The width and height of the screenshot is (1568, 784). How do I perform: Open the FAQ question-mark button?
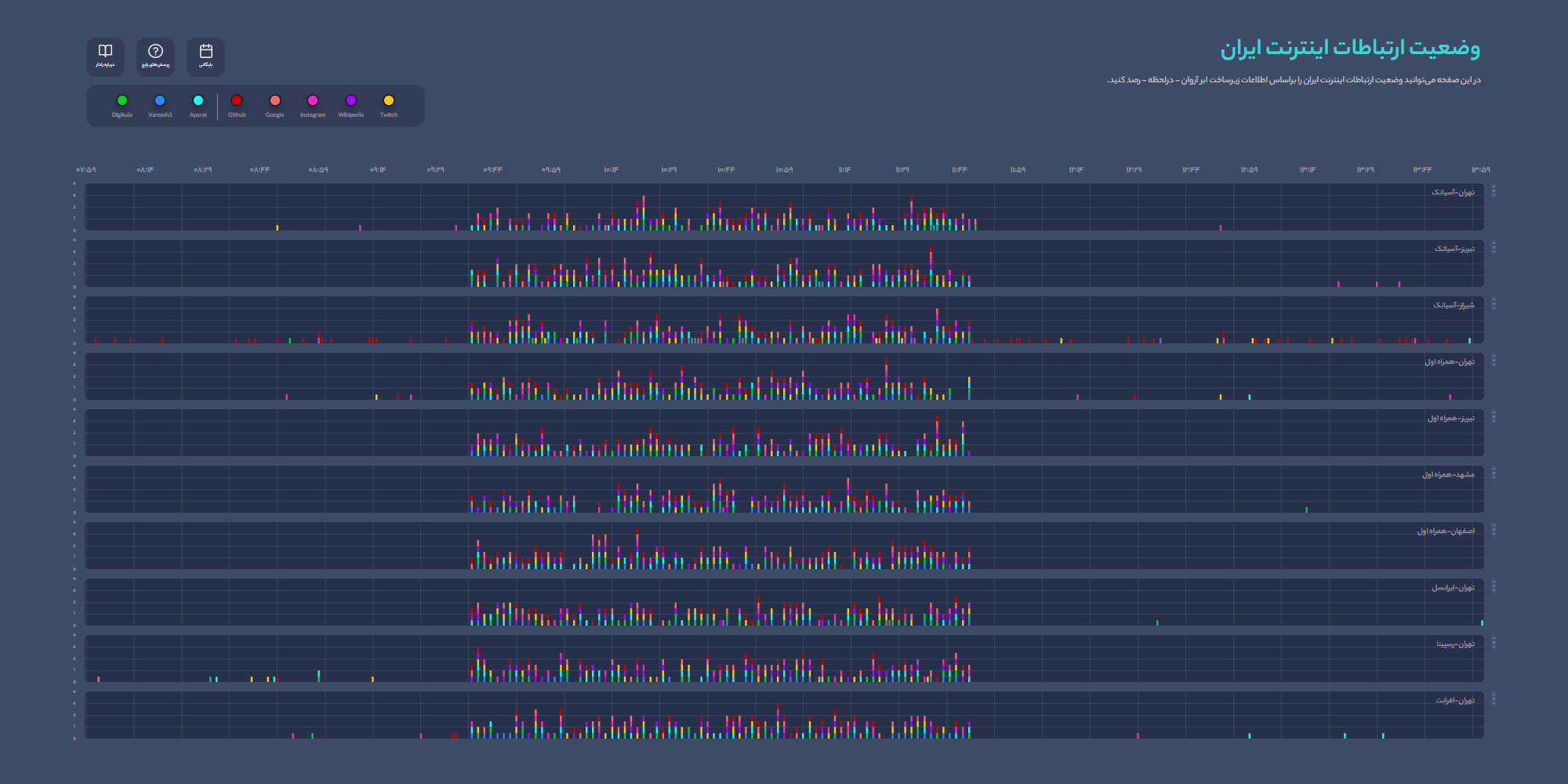155,56
